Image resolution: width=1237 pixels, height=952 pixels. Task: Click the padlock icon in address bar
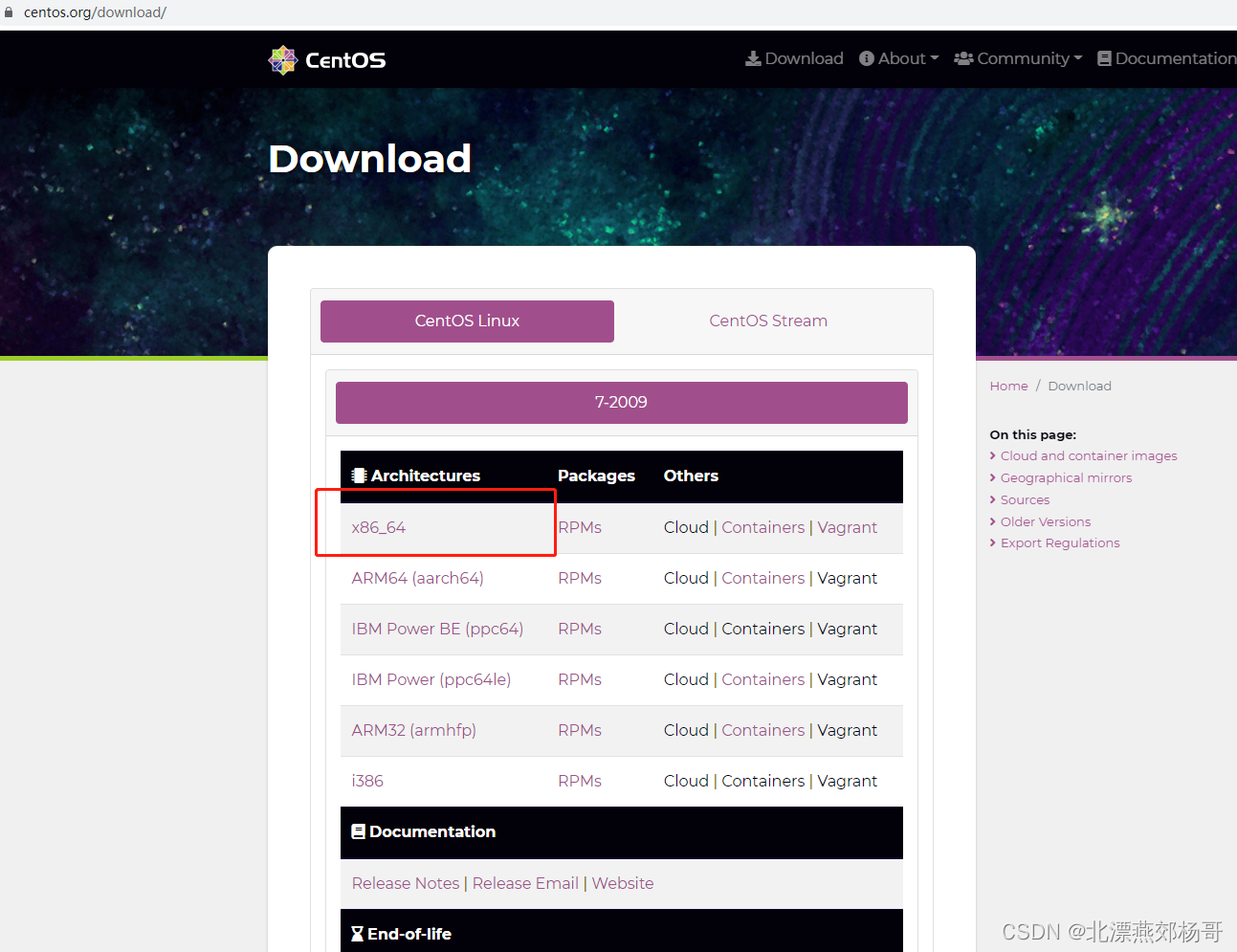click(9, 12)
